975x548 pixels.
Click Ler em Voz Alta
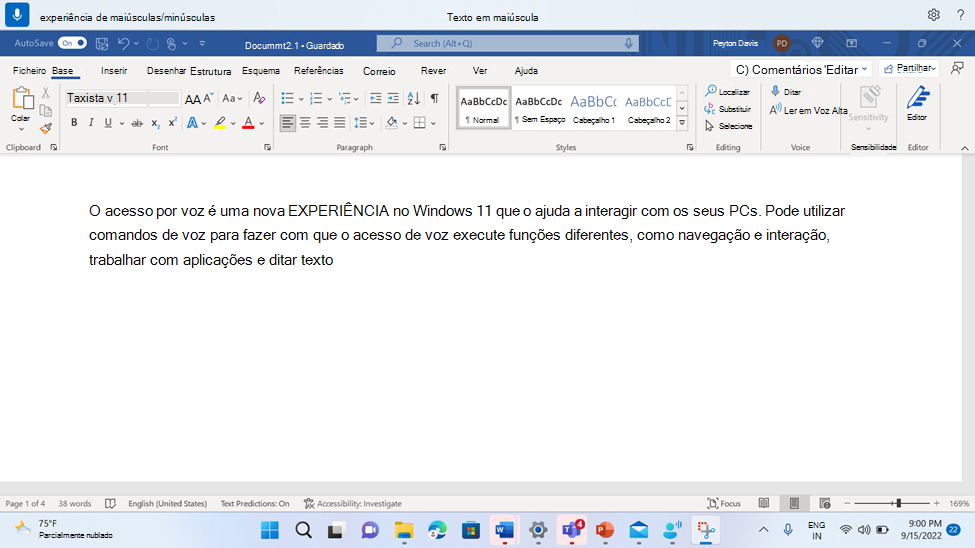click(x=808, y=110)
